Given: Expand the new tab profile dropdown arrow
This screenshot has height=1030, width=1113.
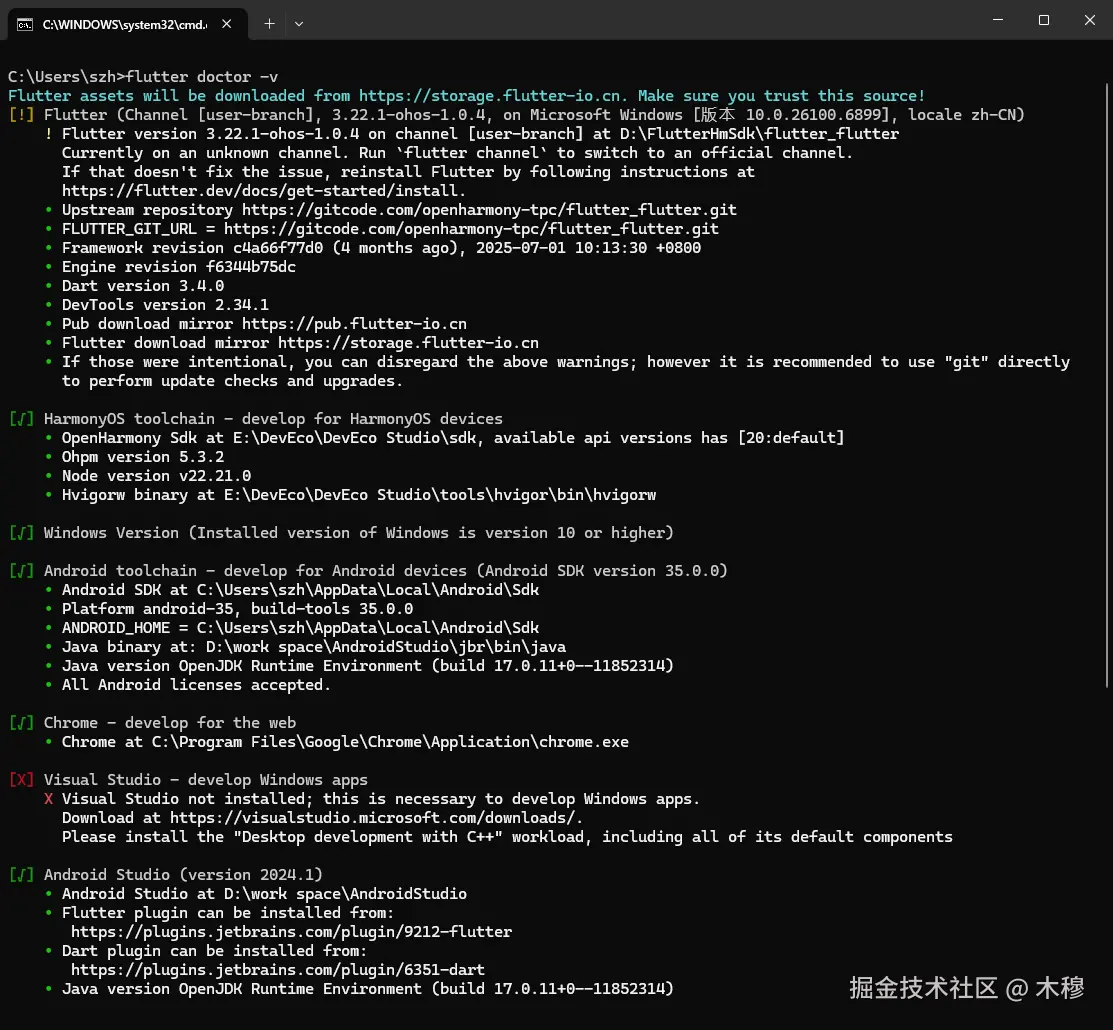Looking at the screenshot, I should tap(299, 24).
